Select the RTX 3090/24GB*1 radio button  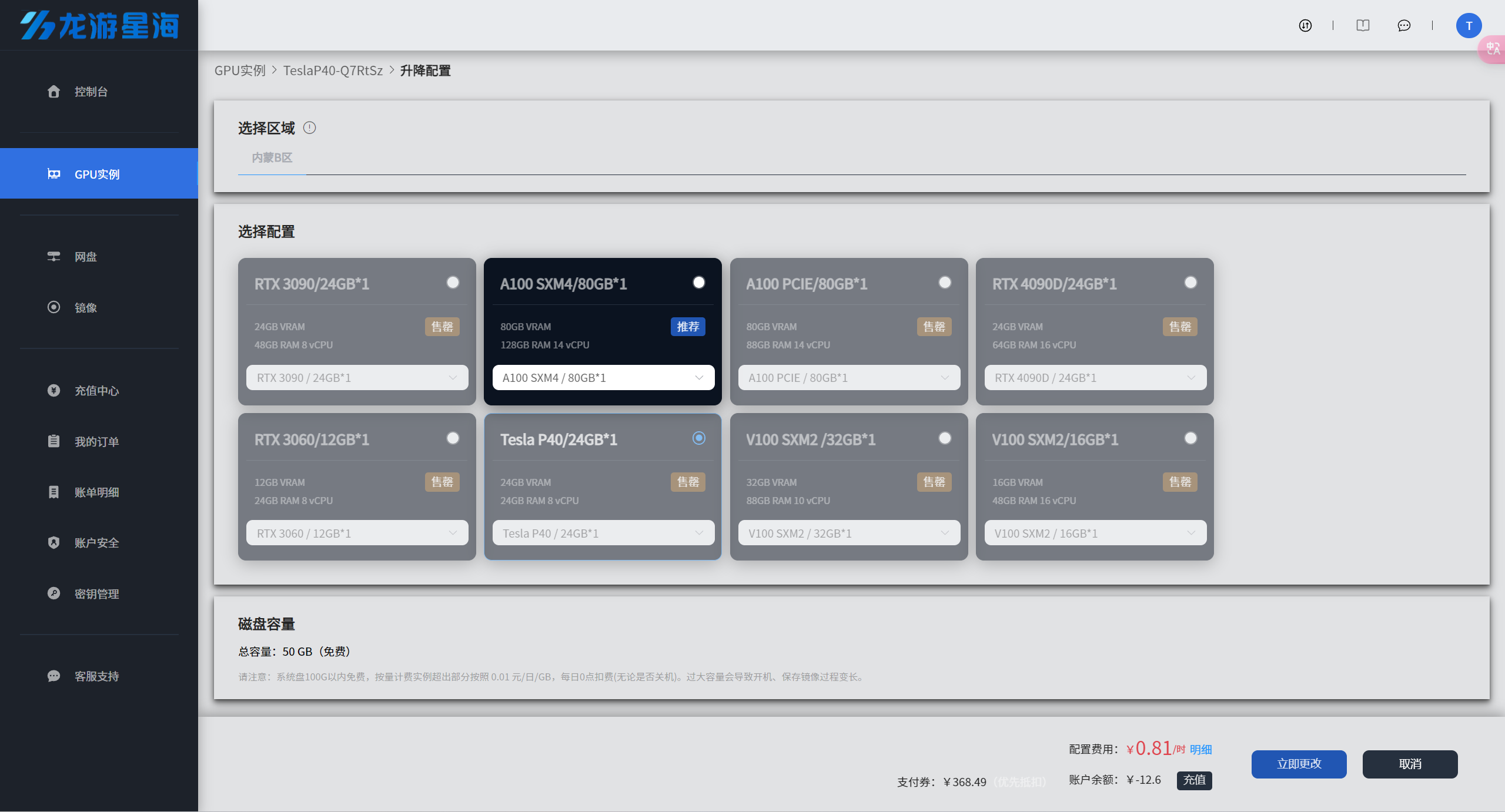pos(453,283)
